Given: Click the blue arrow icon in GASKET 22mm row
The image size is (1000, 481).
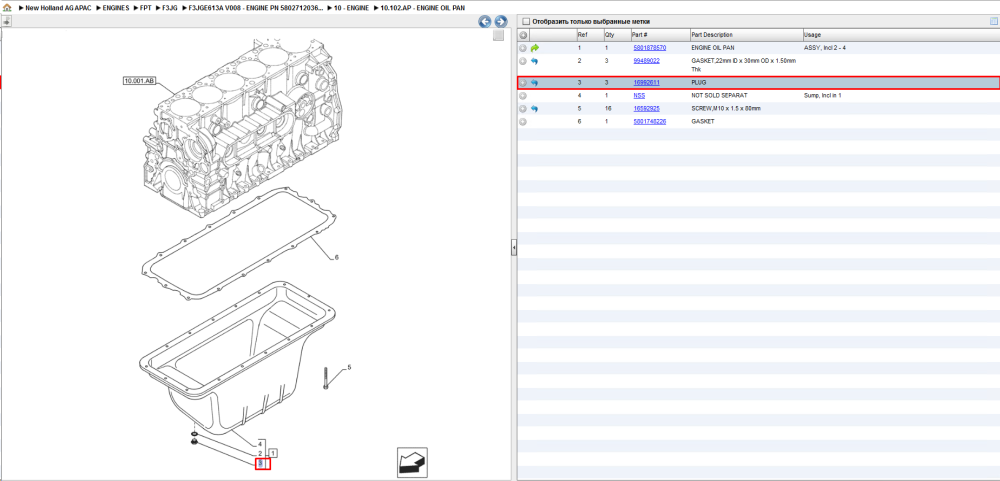Looking at the screenshot, I should click(534, 61).
